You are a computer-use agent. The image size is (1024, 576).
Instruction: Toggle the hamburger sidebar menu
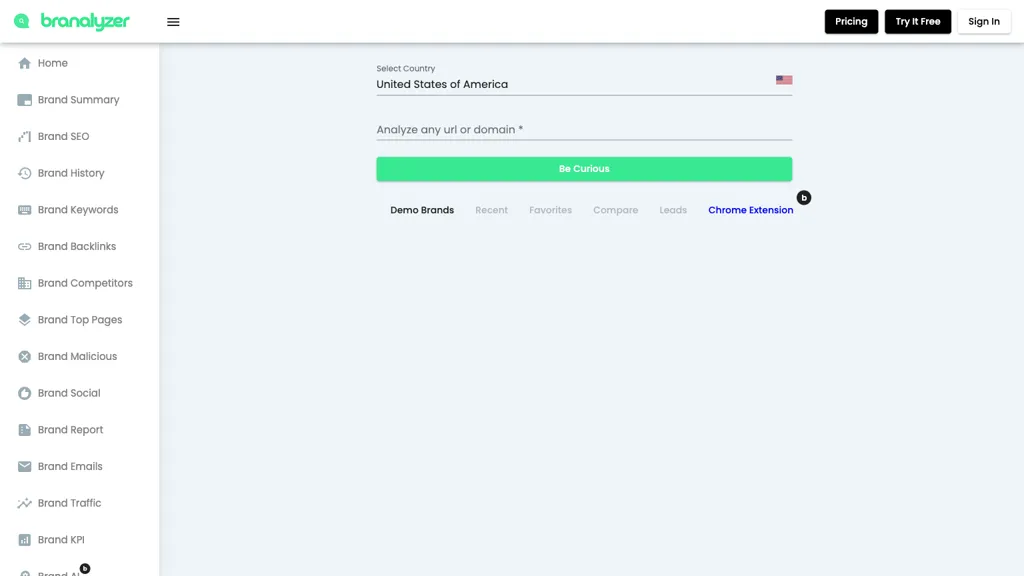pyautogui.click(x=173, y=22)
